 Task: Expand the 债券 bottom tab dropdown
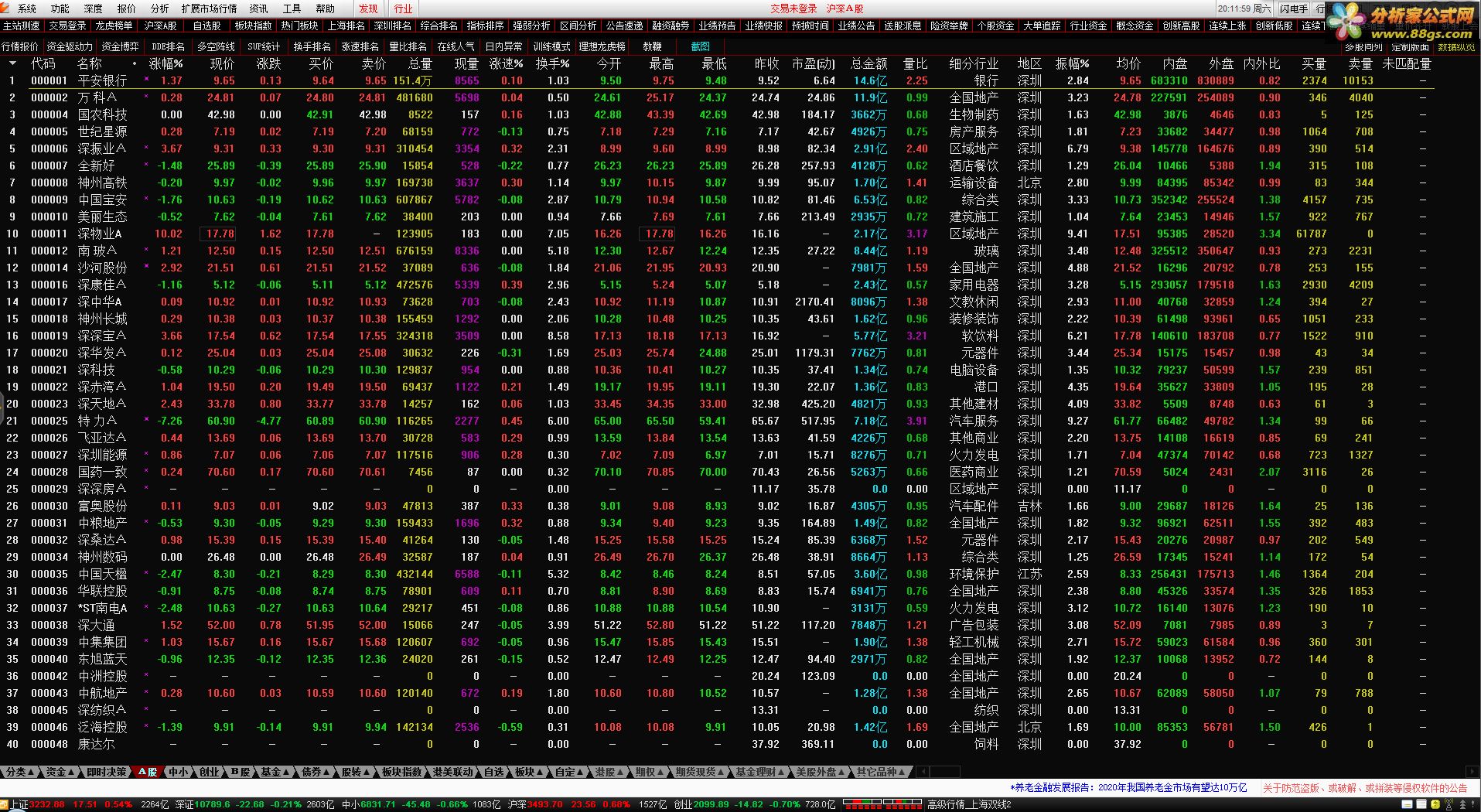(316, 772)
